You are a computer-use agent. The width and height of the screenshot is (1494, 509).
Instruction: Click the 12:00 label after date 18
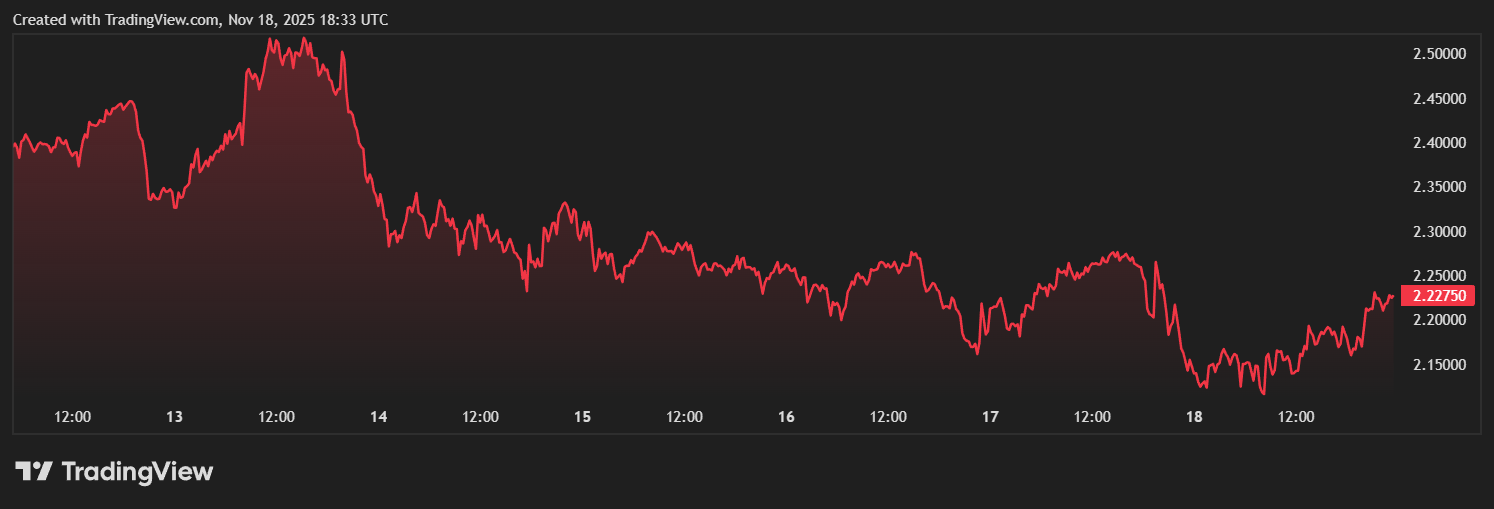pyautogui.click(x=1297, y=416)
